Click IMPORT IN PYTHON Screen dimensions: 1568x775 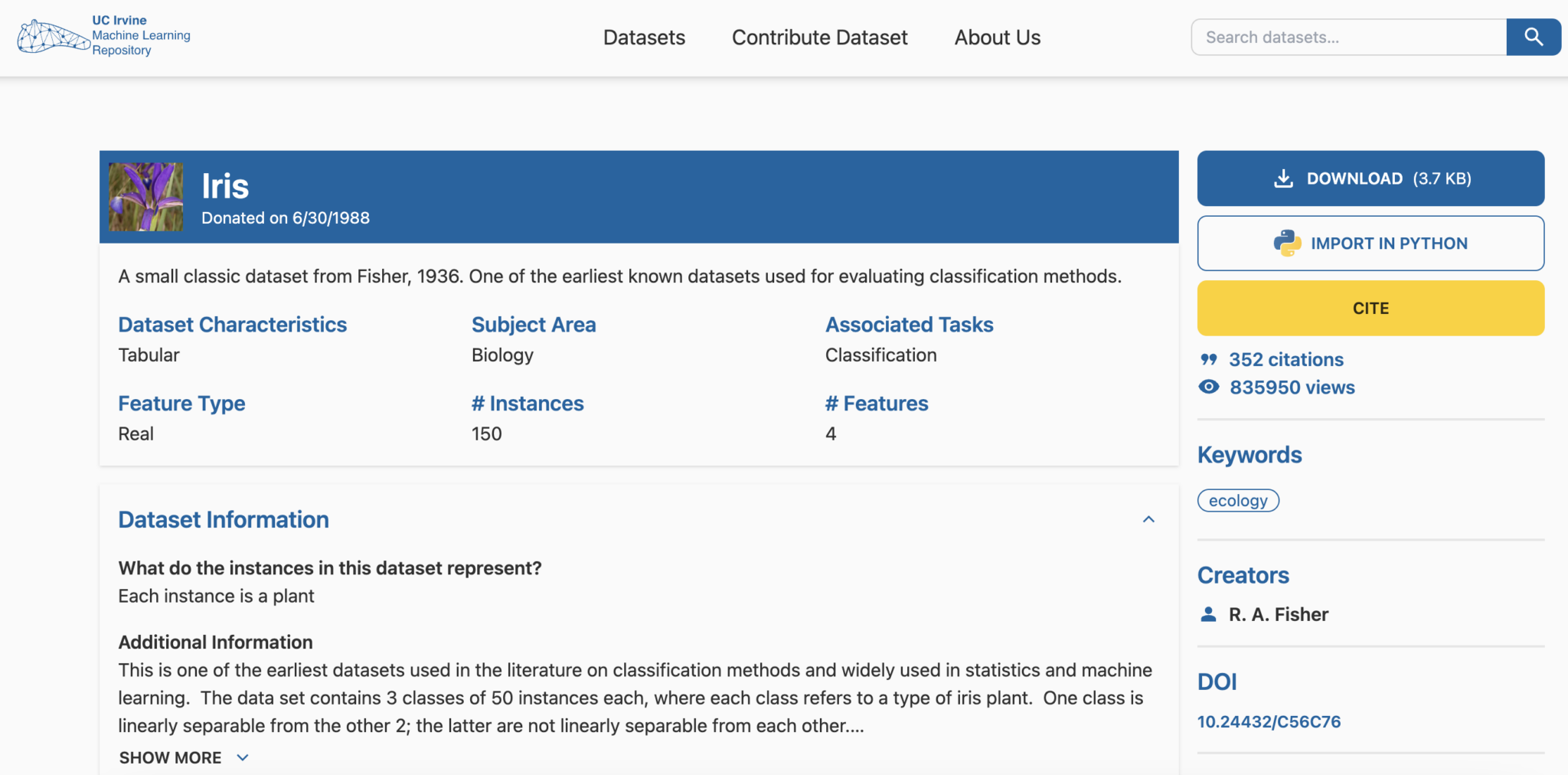pyautogui.click(x=1370, y=243)
